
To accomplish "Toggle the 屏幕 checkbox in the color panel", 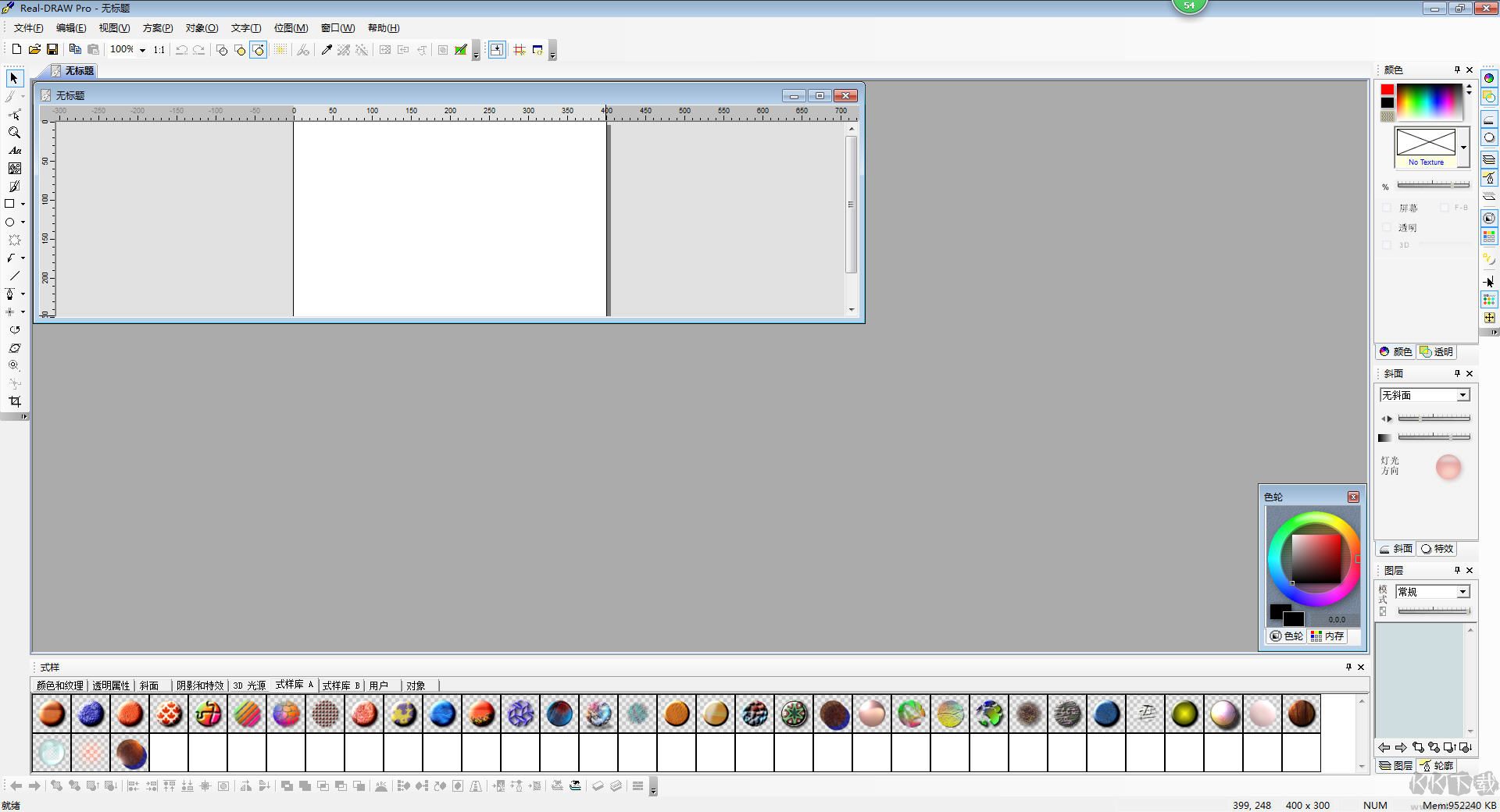I will click(1387, 207).
